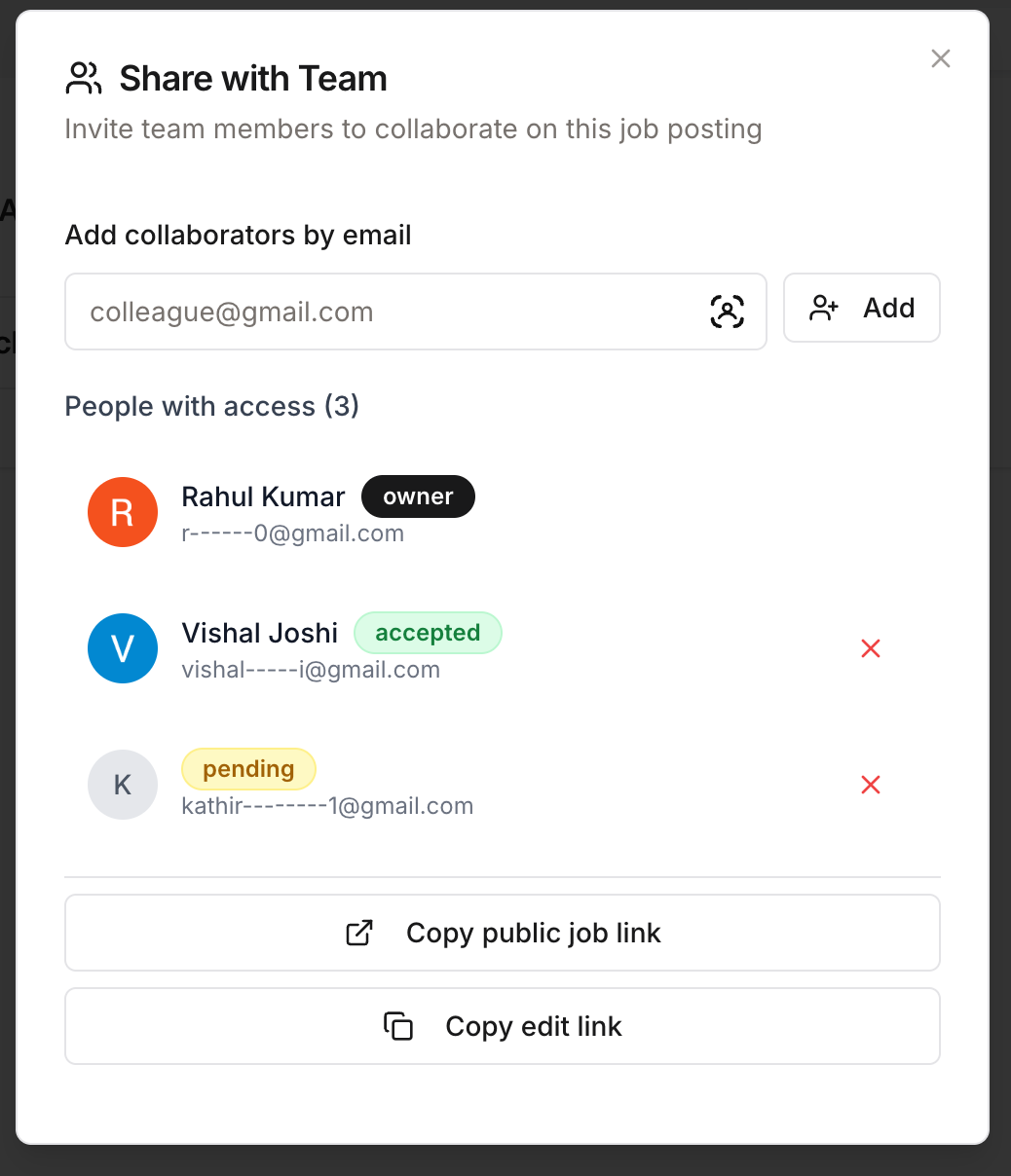This screenshot has height=1176, width=1011.
Task: Remove pending kathir collaborator using red X
Action: coord(871,785)
